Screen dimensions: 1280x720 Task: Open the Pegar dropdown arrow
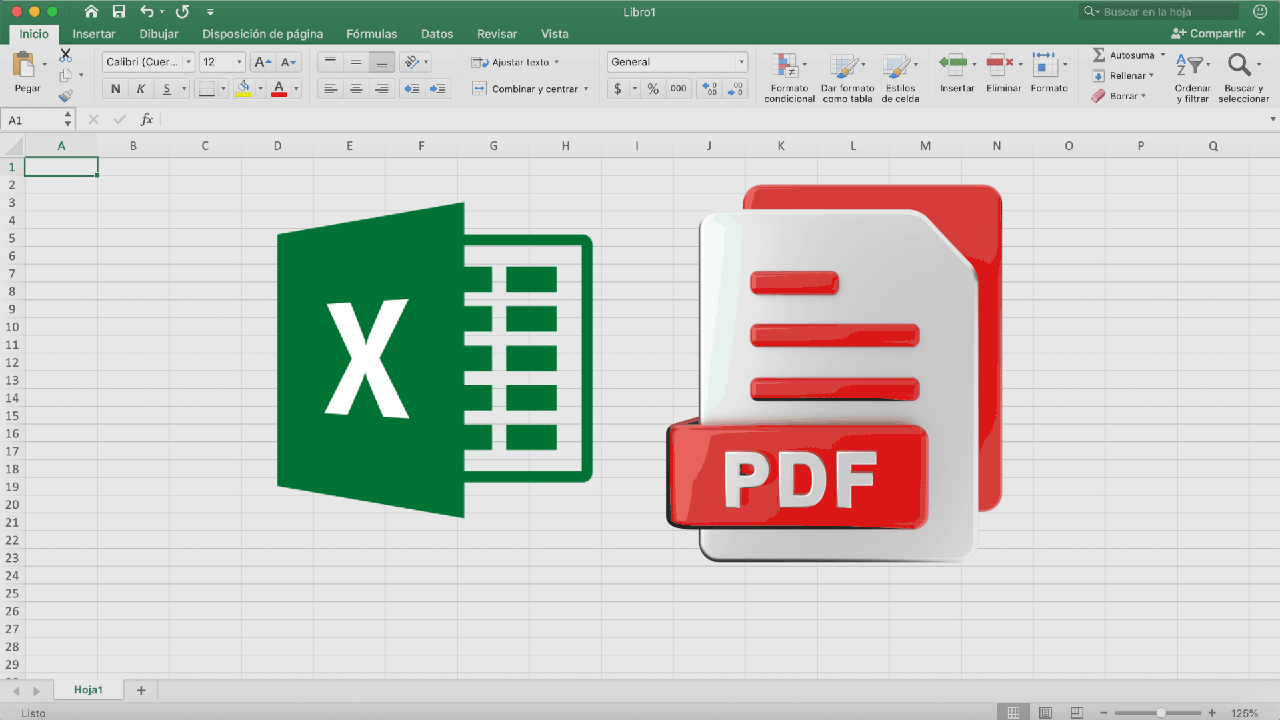click(45, 65)
